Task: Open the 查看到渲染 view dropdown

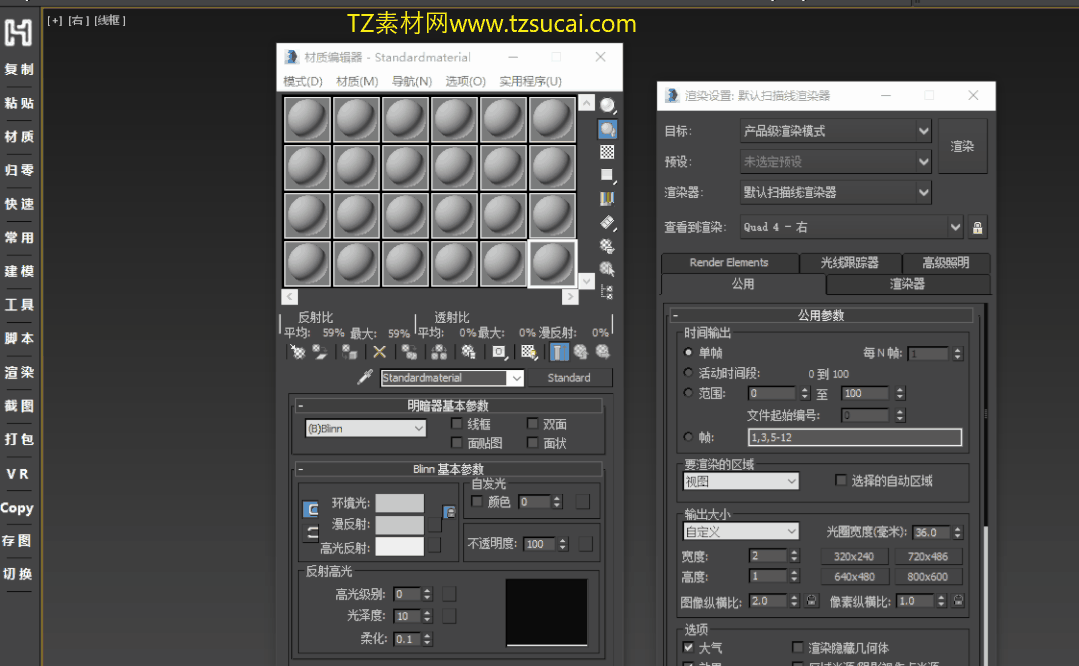Action: coord(851,227)
